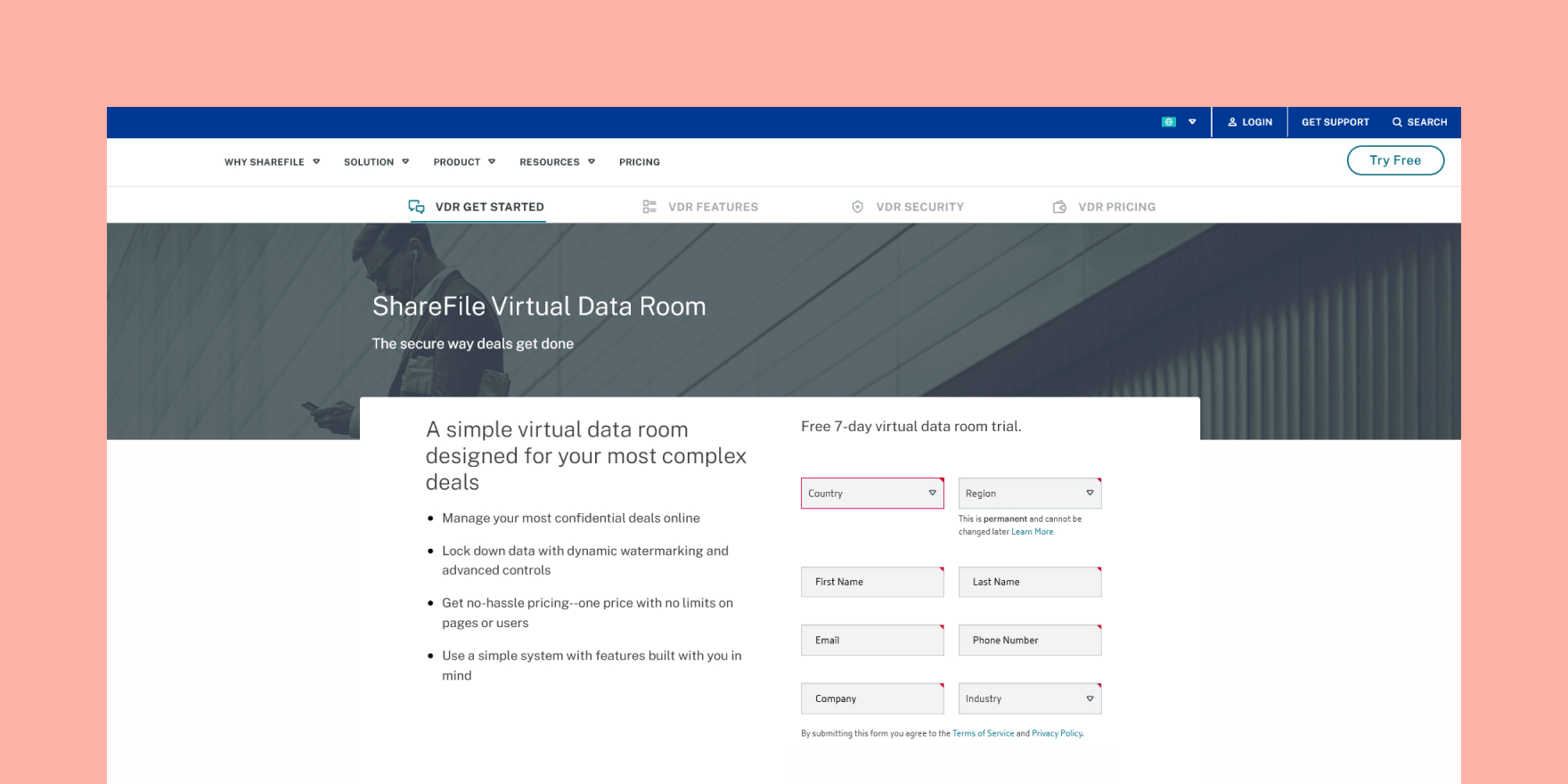Click the VDR Security shield icon

click(857, 207)
